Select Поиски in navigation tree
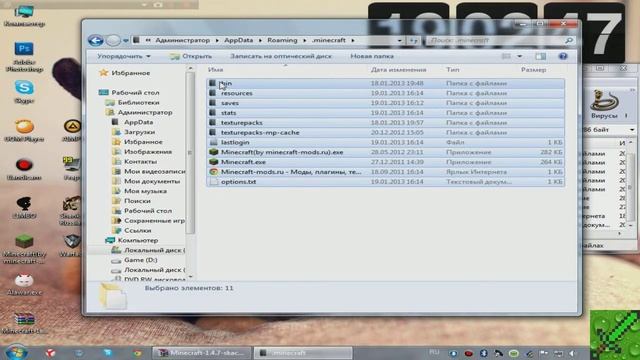 (x=137, y=200)
